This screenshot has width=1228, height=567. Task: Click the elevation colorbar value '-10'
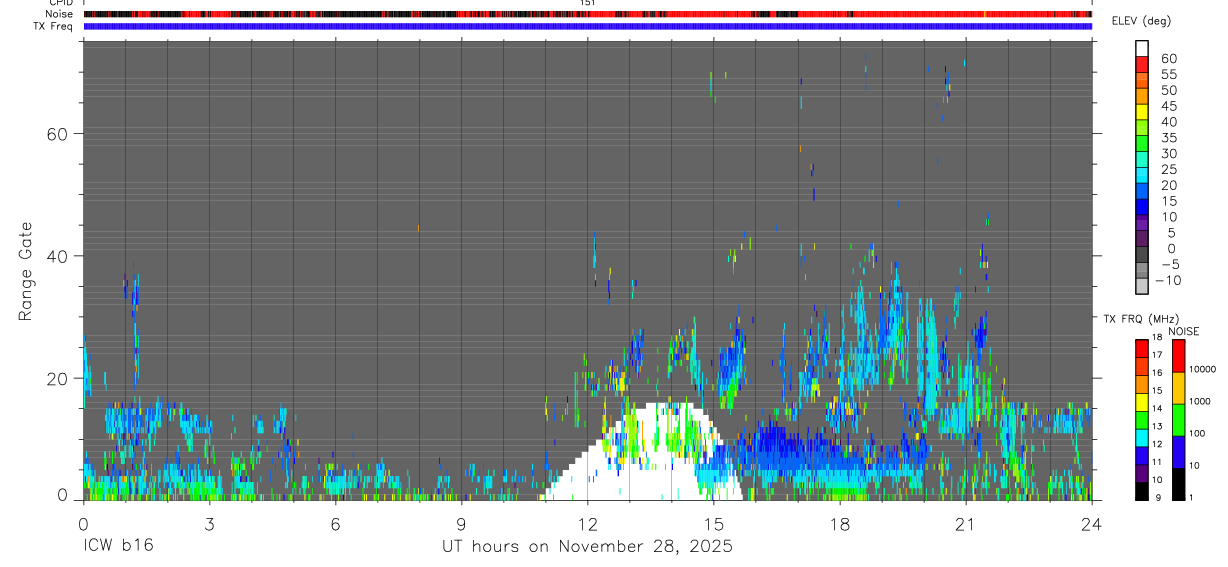point(1167,281)
